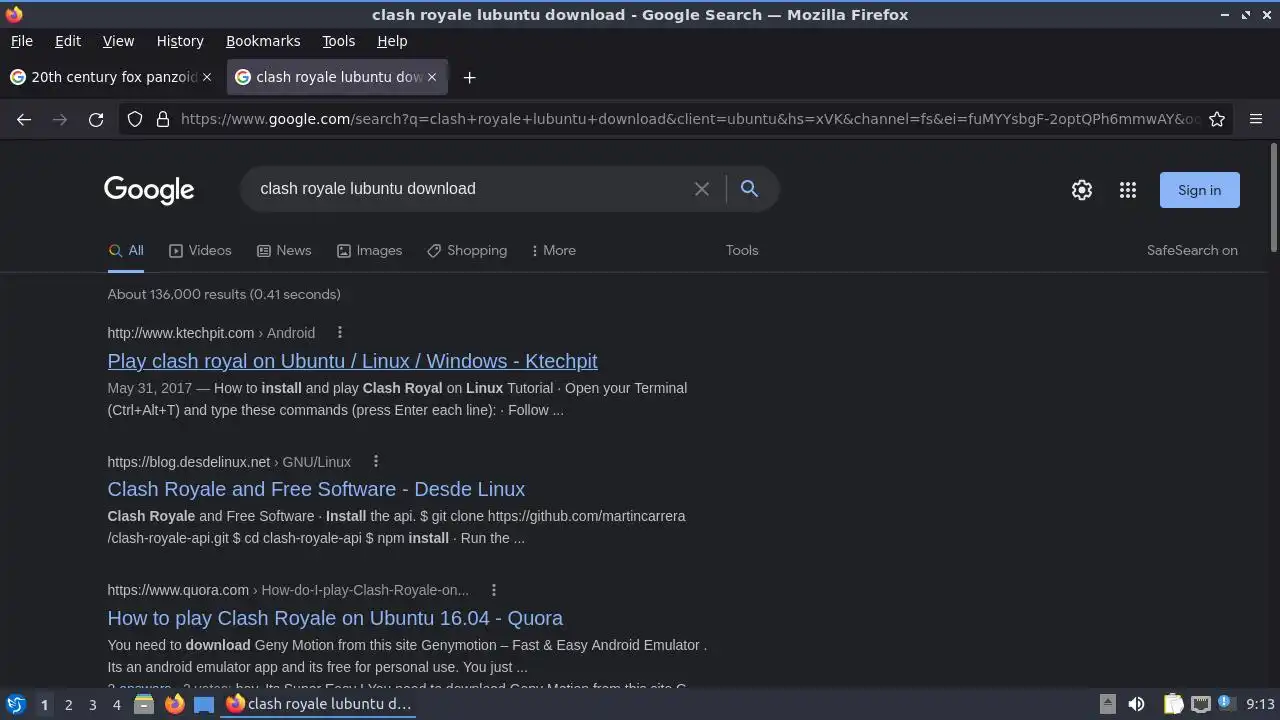Open options for quora.com result
Screen dimensions: 1280x720
494,590
